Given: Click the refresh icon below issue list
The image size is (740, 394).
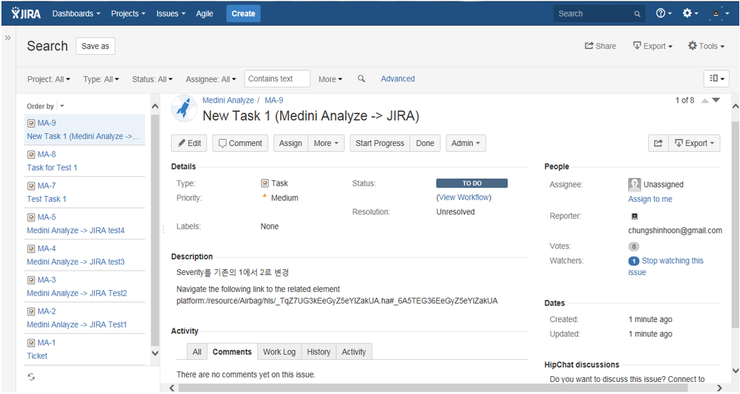Looking at the screenshot, I should tap(31, 377).
